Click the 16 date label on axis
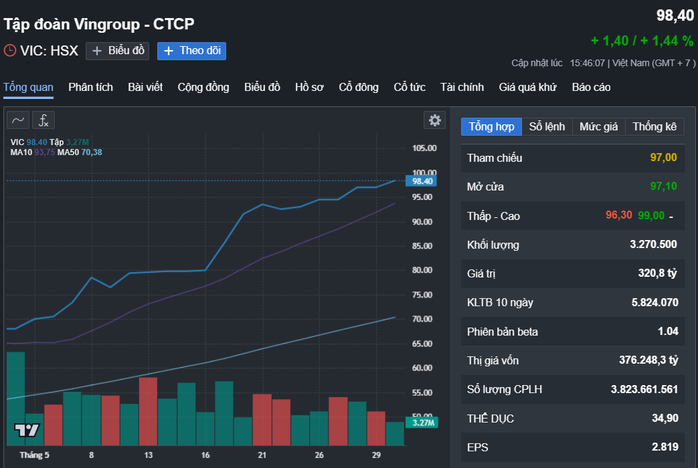The height and width of the screenshot is (468, 698). pyautogui.click(x=205, y=455)
